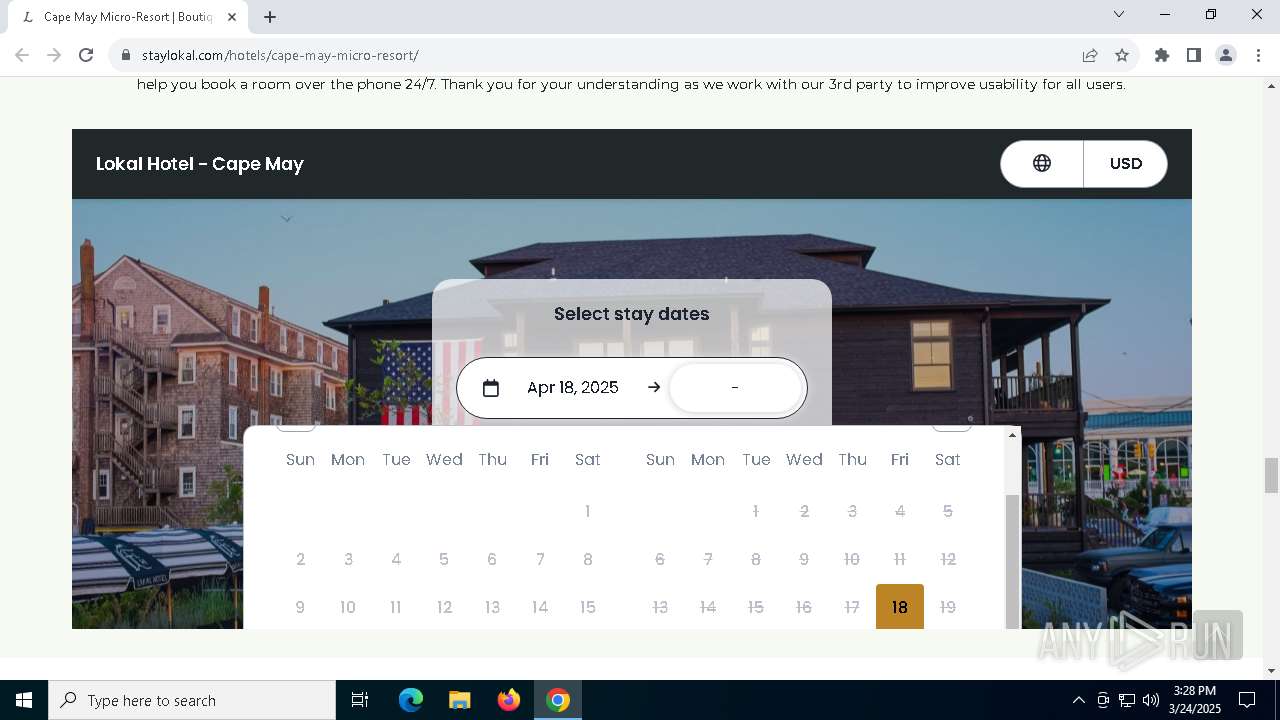Toggle the Chrome side panel icon
The image size is (1280, 720).
click(x=1194, y=55)
